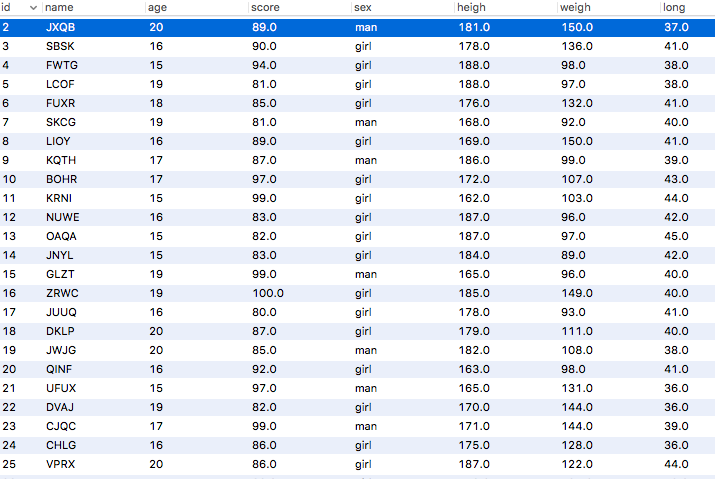Click weigh value 149.0 in ZRWC row
The image size is (715, 479).
pyautogui.click(x=577, y=293)
